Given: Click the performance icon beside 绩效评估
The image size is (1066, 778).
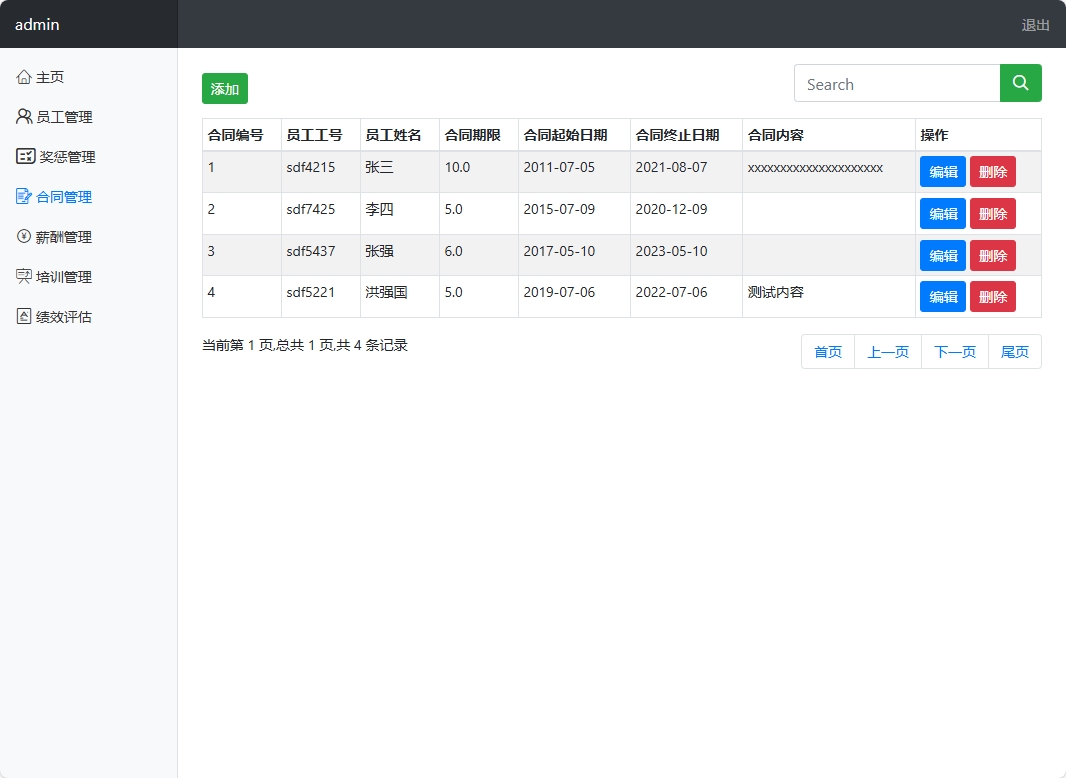Looking at the screenshot, I should pos(24,316).
